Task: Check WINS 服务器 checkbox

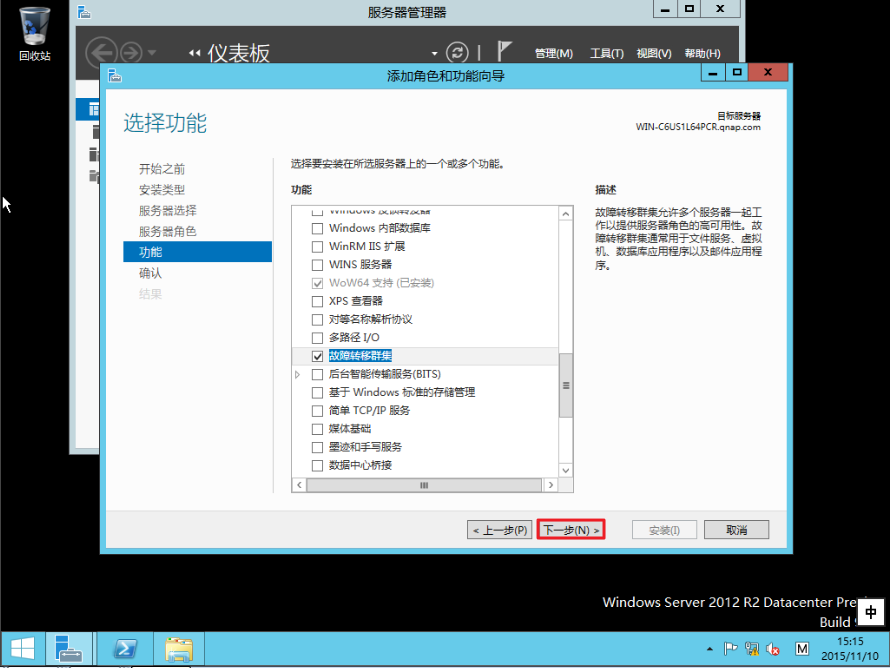Action: click(x=317, y=264)
